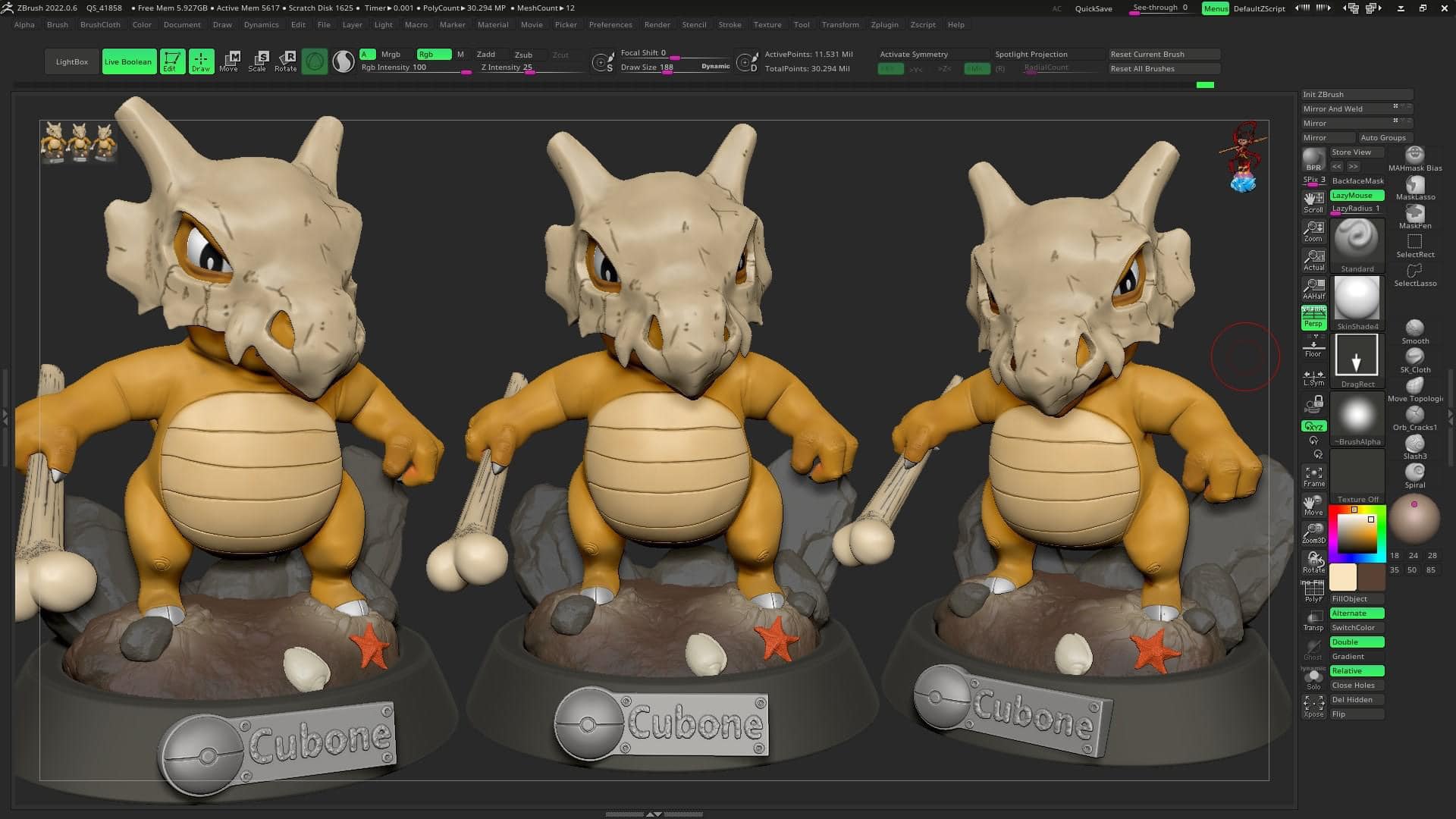Select the Edit mode button

172,61
